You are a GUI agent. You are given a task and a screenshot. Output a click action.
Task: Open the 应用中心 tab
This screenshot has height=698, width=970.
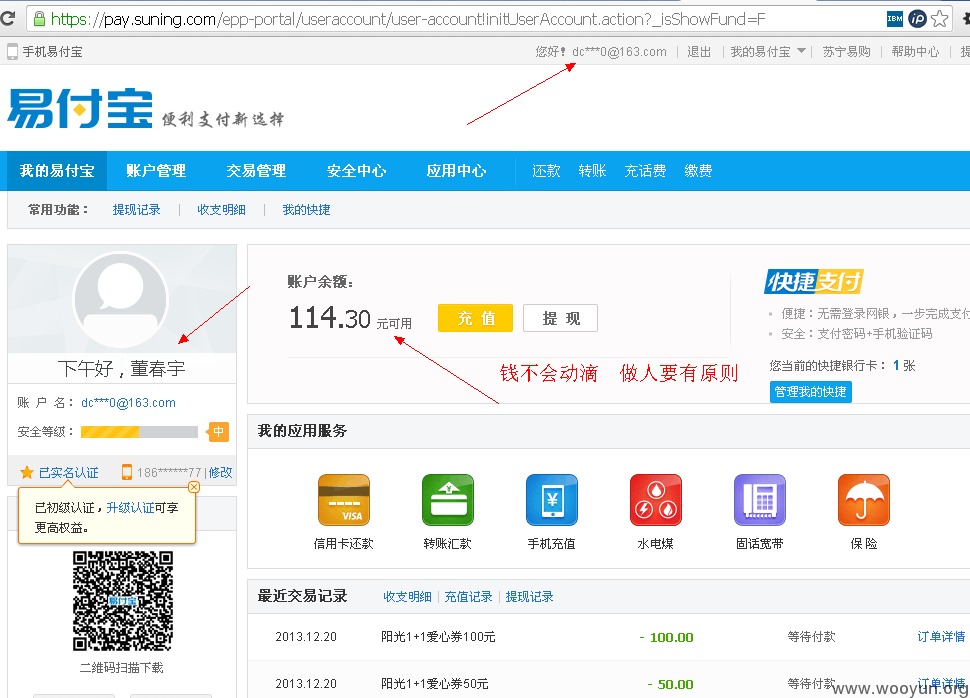pyautogui.click(x=457, y=171)
